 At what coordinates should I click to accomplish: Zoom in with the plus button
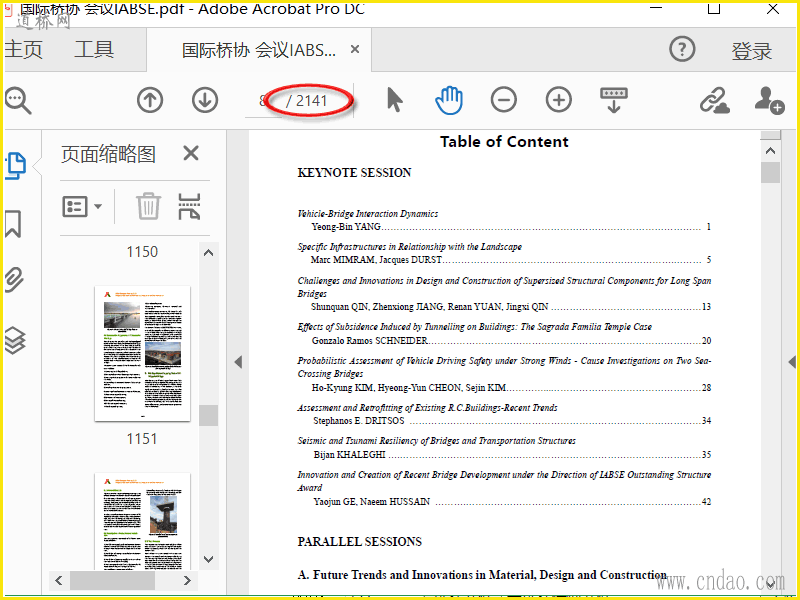pos(559,100)
